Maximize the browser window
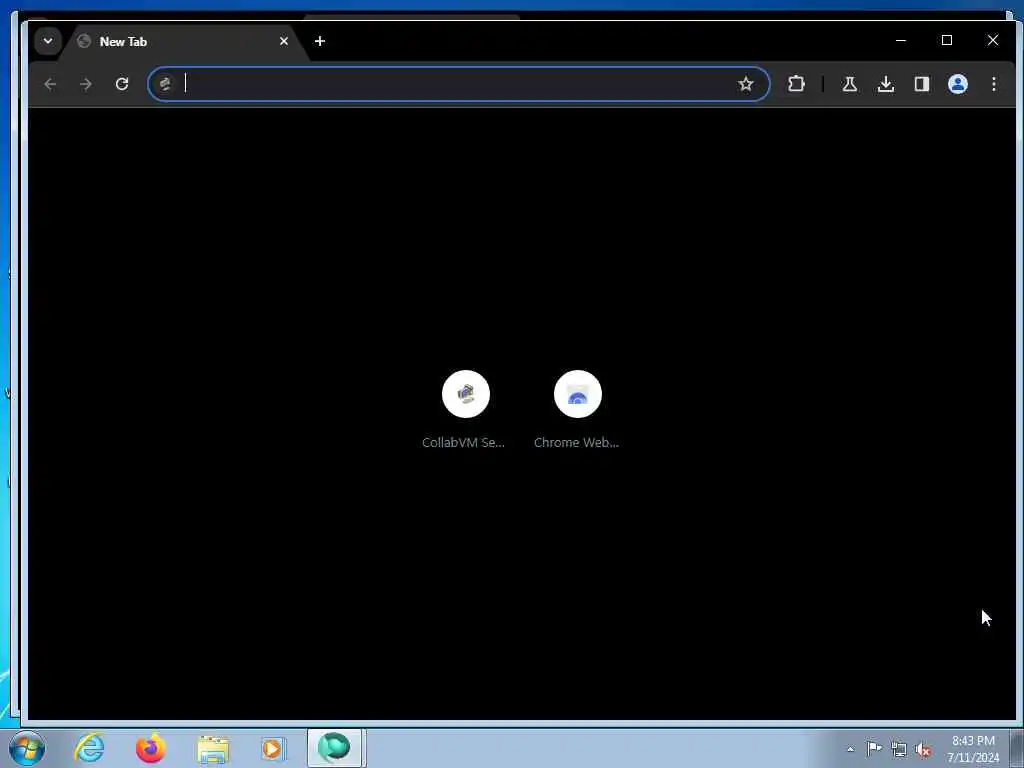This screenshot has height=768, width=1024. click(946, 40)
